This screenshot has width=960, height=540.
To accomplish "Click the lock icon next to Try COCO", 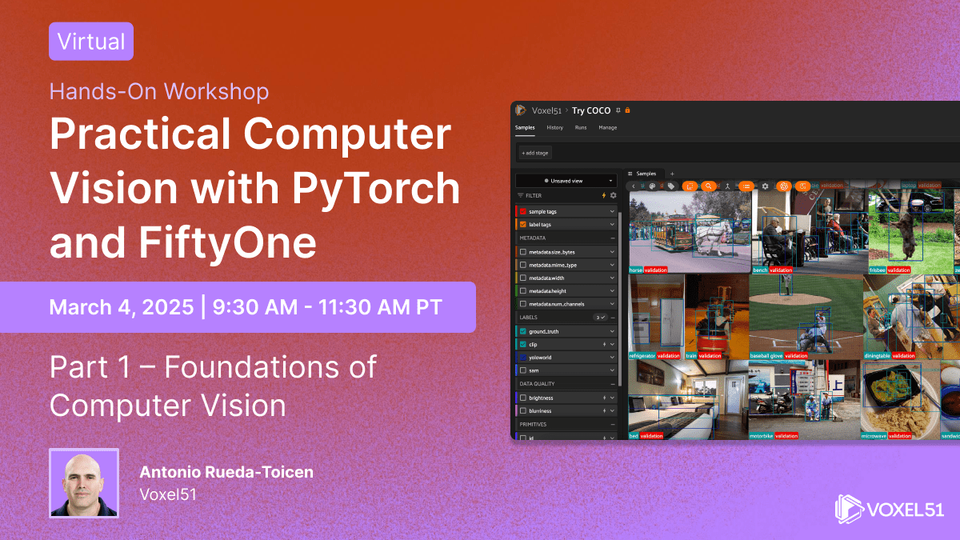I will pyautogui.click(x=628, y=110).
